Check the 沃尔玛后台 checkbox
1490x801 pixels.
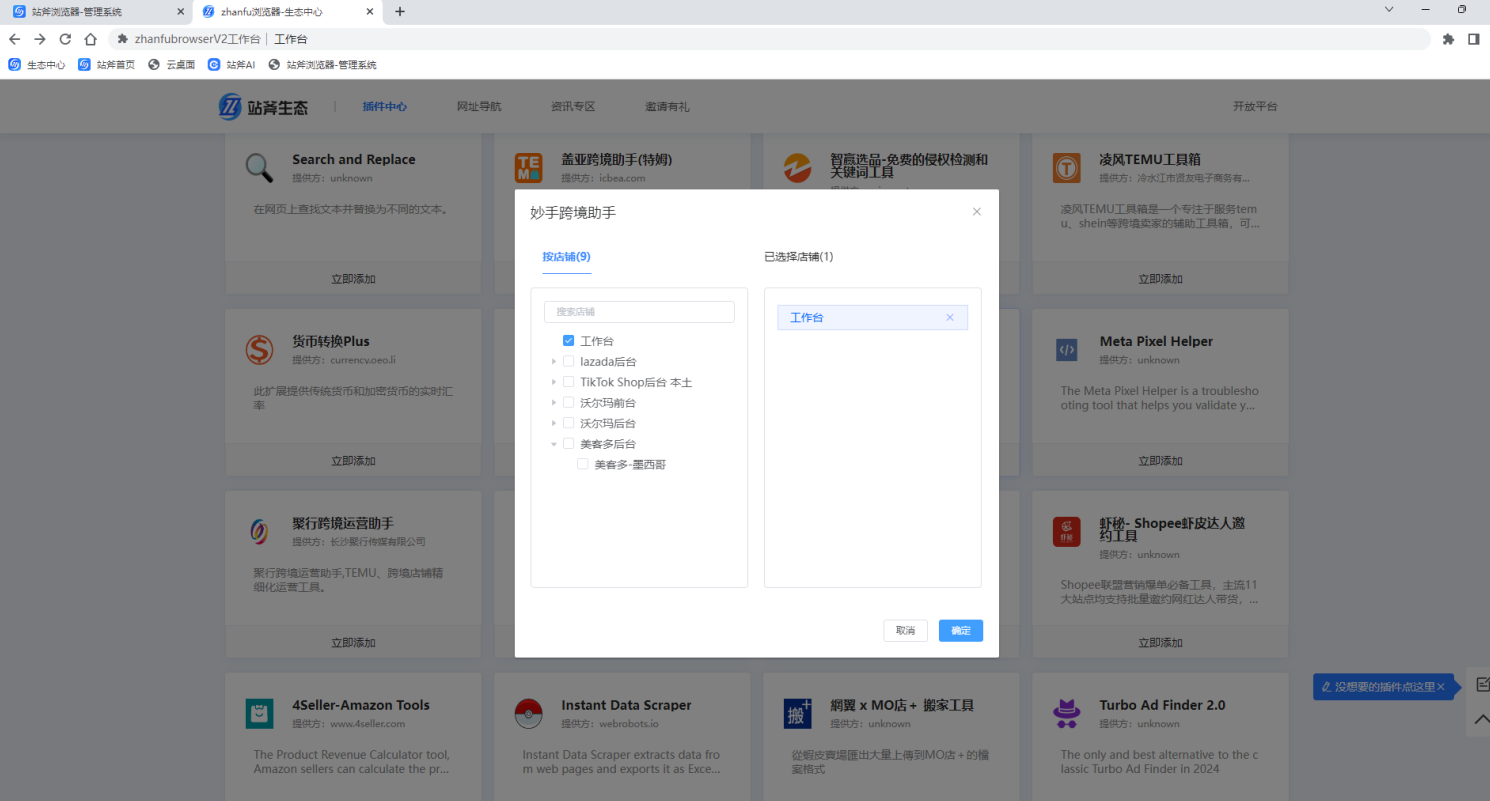click(568, 423)
